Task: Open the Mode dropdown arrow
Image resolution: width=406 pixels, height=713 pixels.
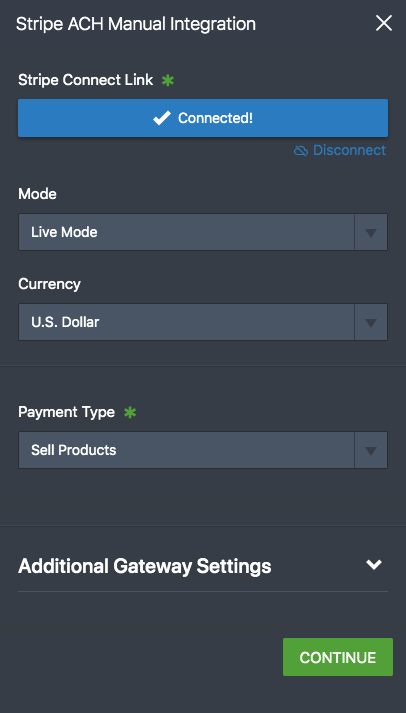Action: pos(371,232)
